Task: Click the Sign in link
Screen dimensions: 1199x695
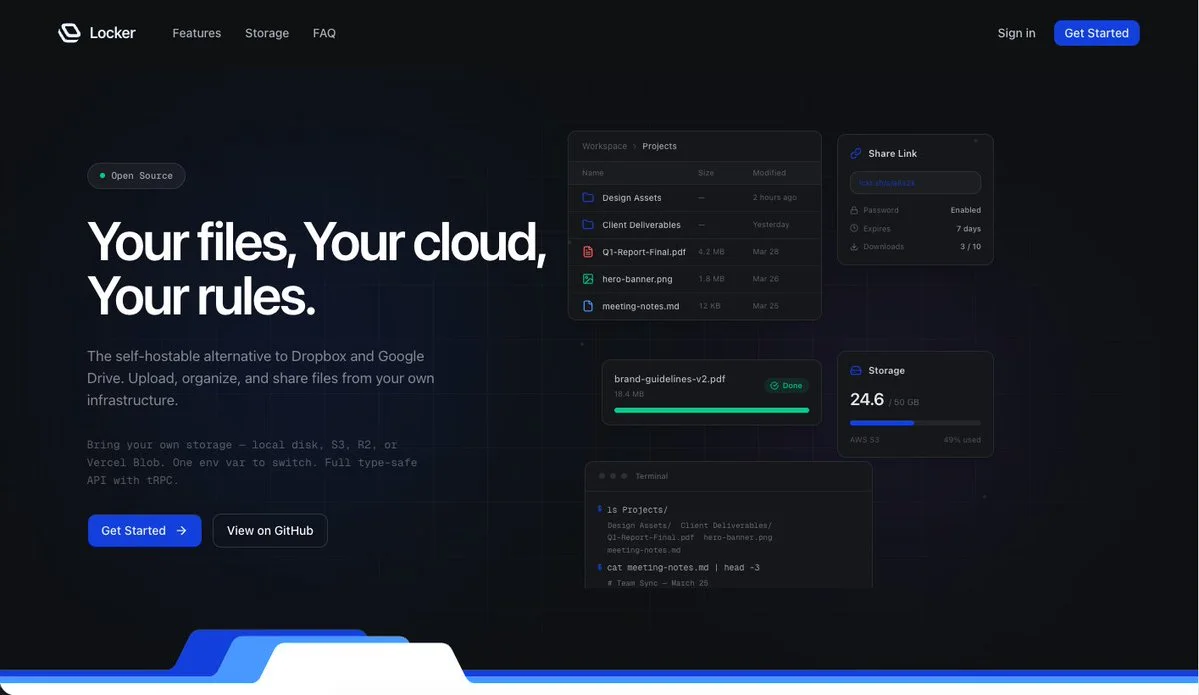Action: click(1016, 33)
